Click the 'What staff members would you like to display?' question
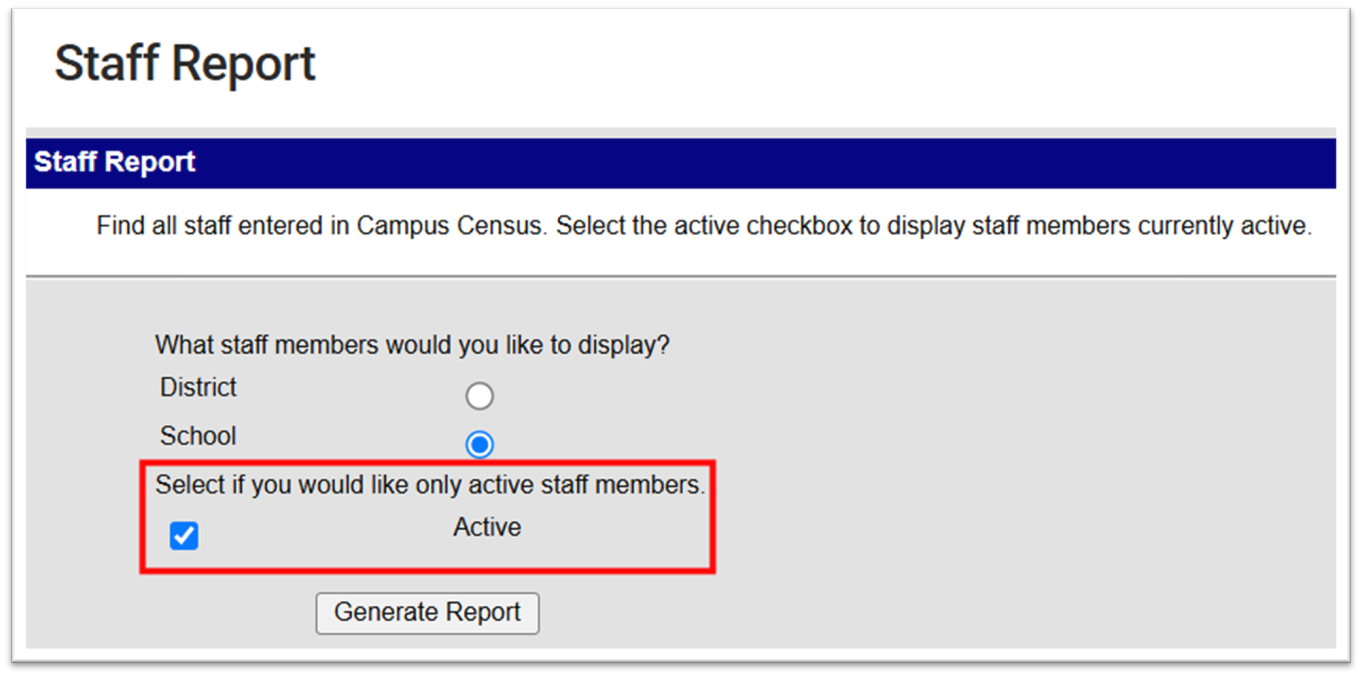 click(x=412, y=346)
